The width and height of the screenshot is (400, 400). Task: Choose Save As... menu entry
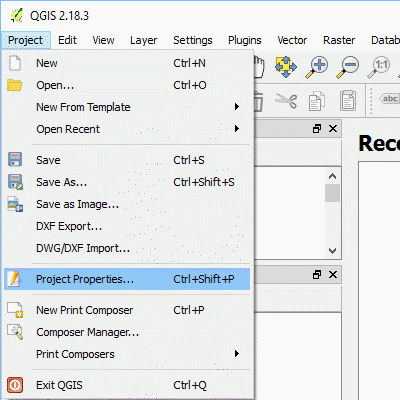[127, 182]
